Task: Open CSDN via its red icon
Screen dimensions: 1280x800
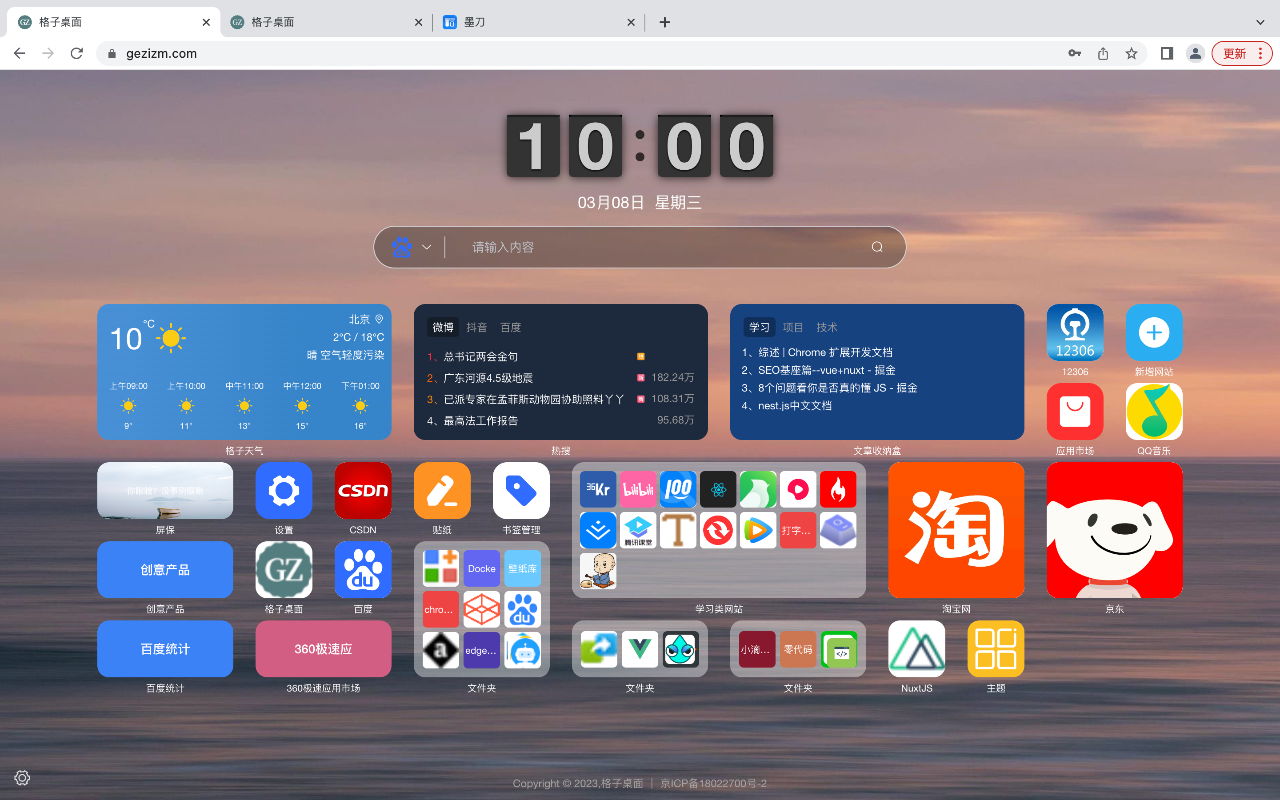Action: (362, 490)
